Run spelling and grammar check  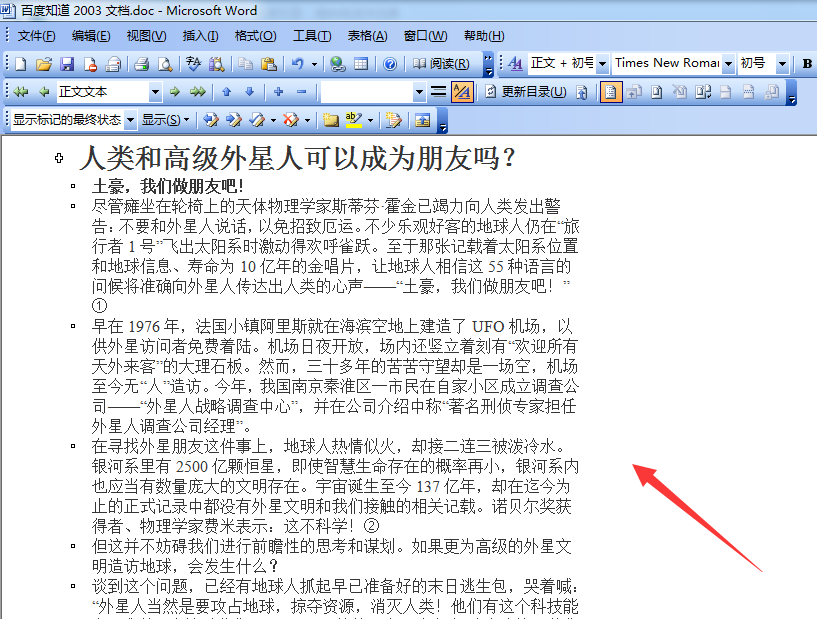click(x=193, y=64)
